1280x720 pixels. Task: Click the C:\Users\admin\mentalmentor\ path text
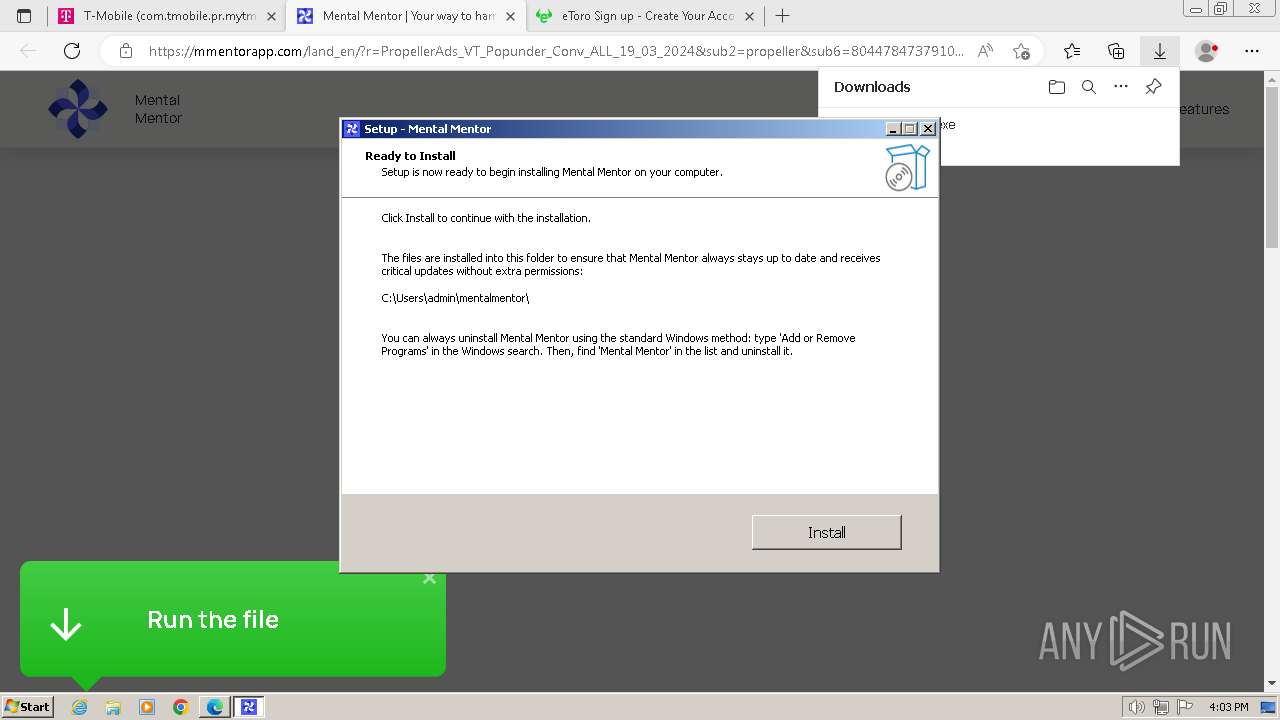455,298
